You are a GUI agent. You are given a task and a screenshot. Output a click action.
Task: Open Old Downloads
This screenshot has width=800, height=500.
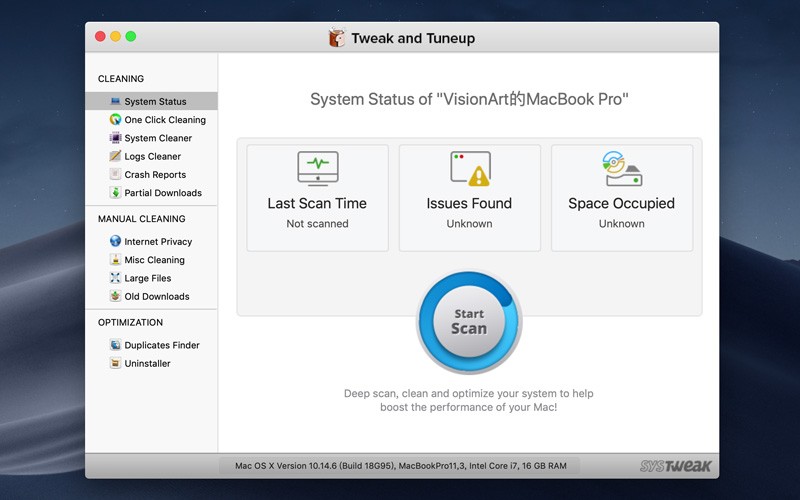pos(152,296)
